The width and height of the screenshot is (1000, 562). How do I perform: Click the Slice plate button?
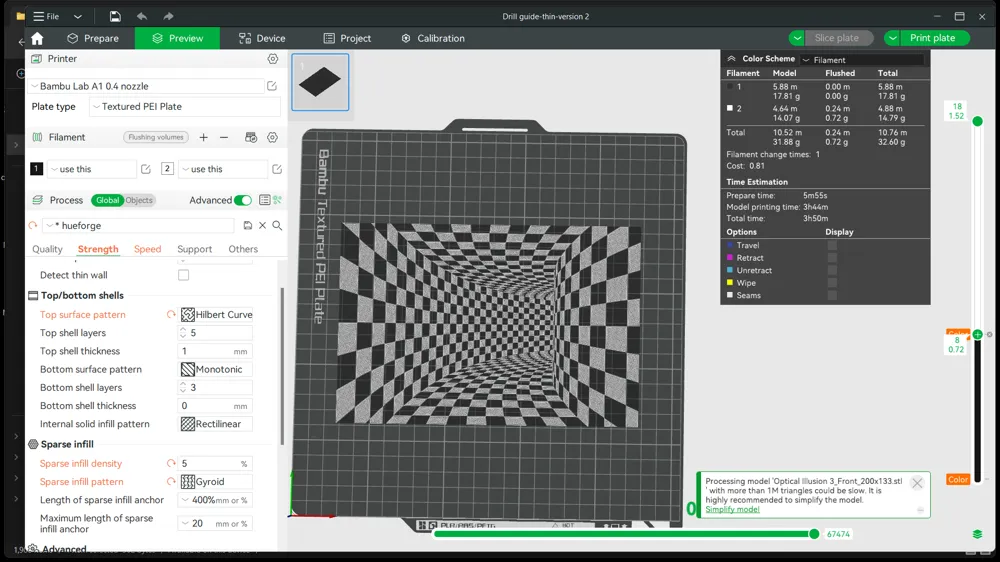837,38
